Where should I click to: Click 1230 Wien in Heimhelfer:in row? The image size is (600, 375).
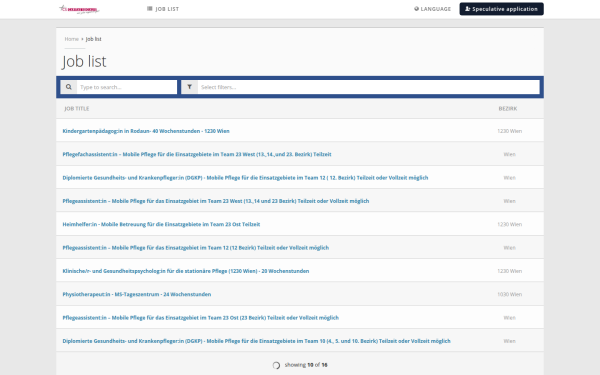[x=509, y=224]
